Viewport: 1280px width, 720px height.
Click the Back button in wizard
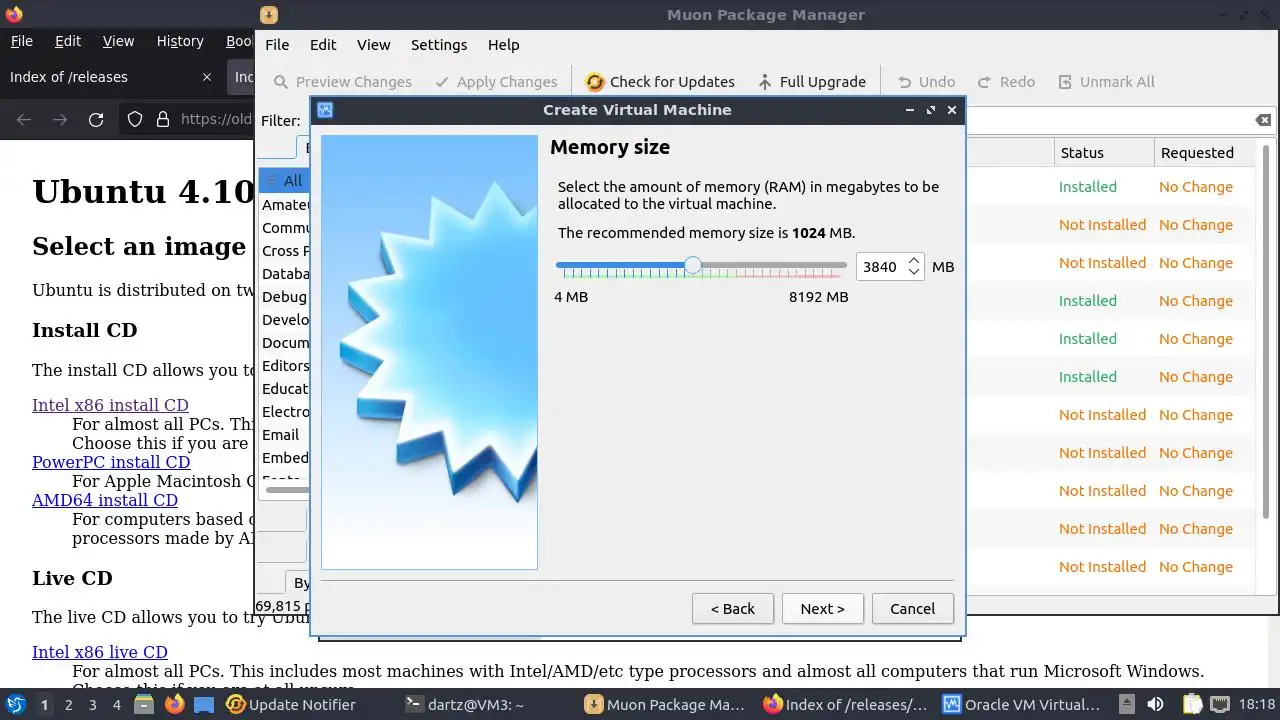732,608
